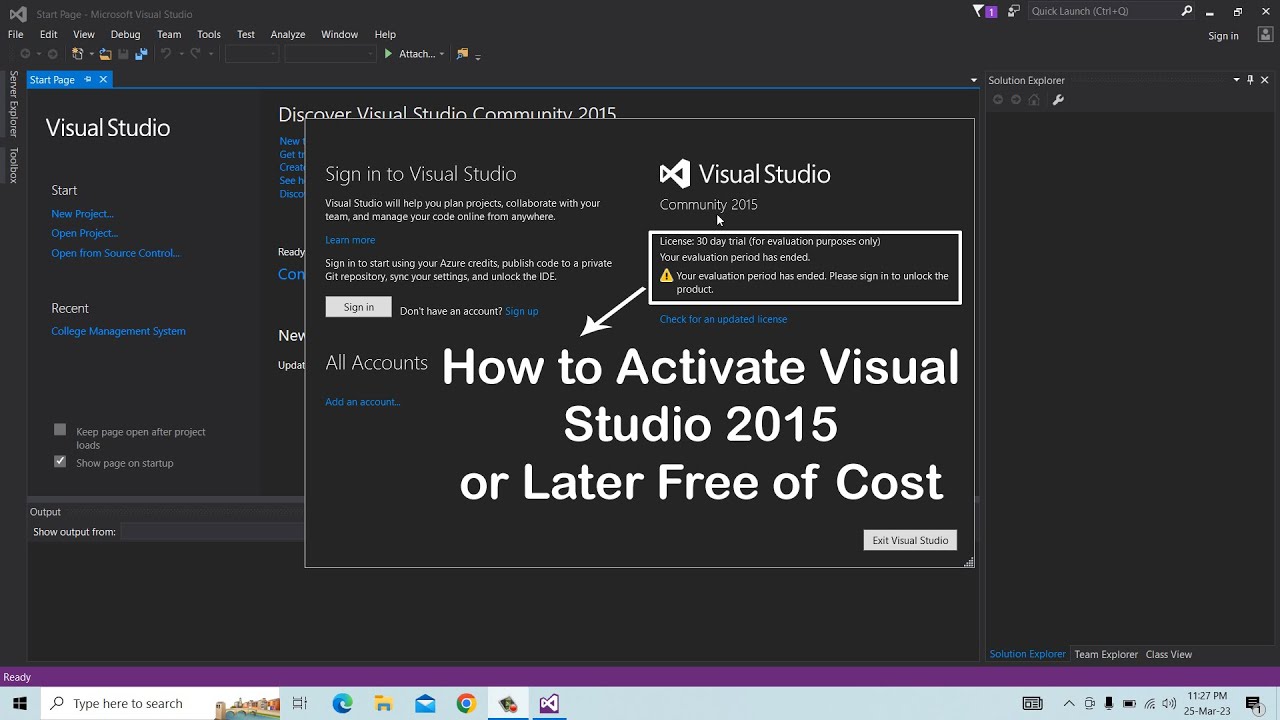Click Check for an updated license

pyautogui.click(x=723, y=319)
